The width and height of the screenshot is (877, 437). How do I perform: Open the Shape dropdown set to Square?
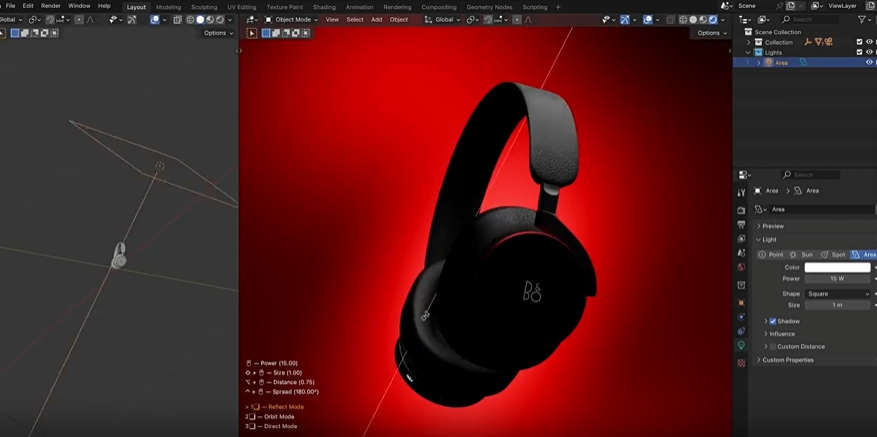point(837,294)
